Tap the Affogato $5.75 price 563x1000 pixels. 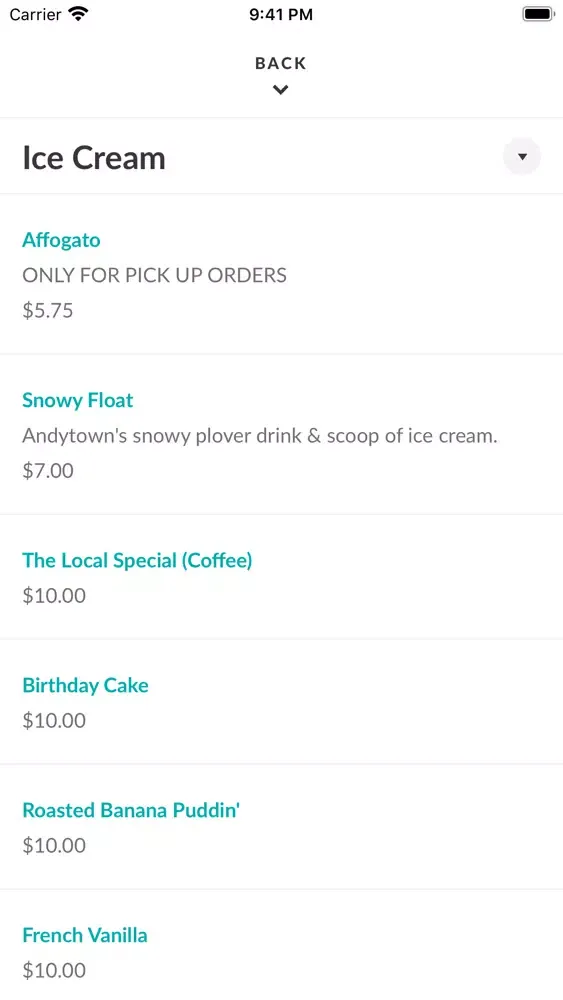pos(48,311)
